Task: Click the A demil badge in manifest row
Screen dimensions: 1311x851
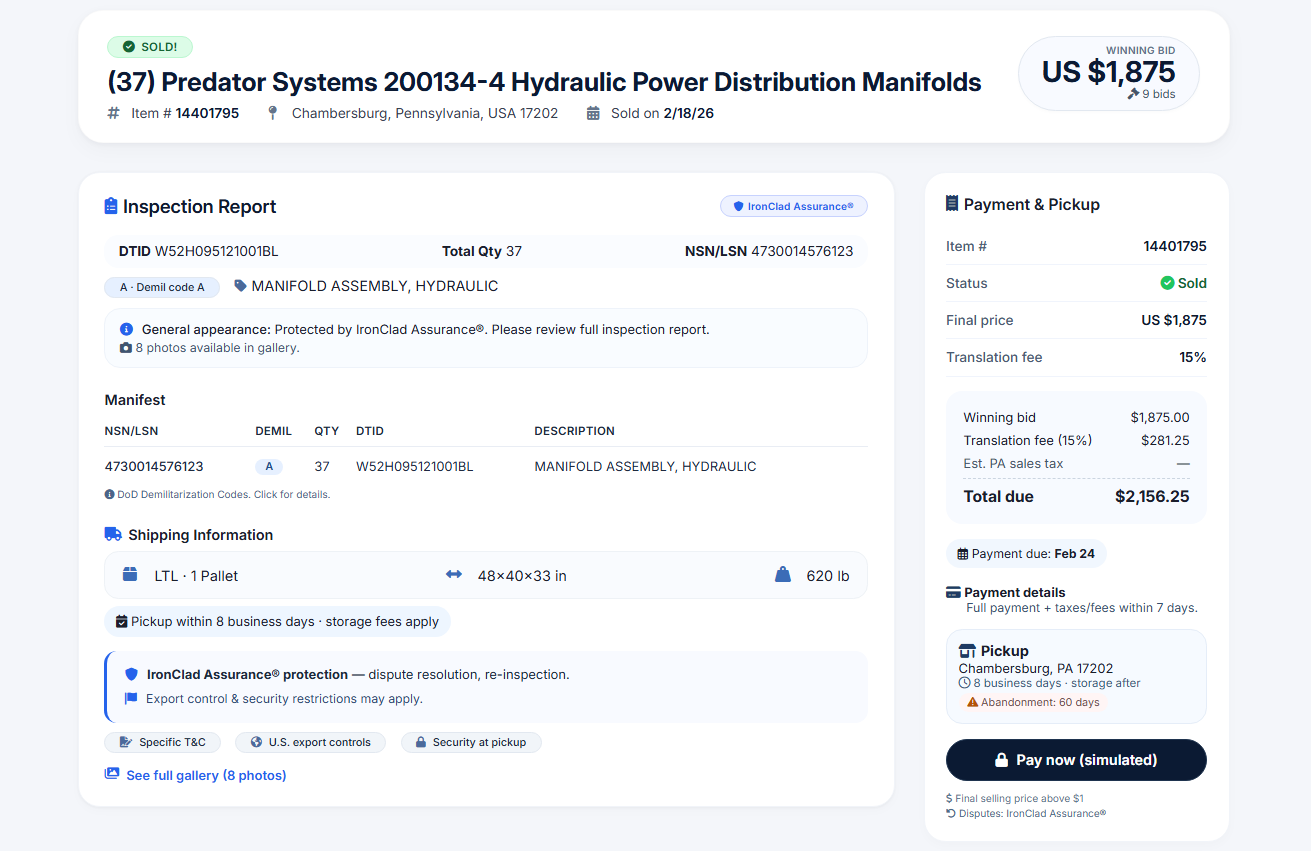Action: tap(269, 466)
